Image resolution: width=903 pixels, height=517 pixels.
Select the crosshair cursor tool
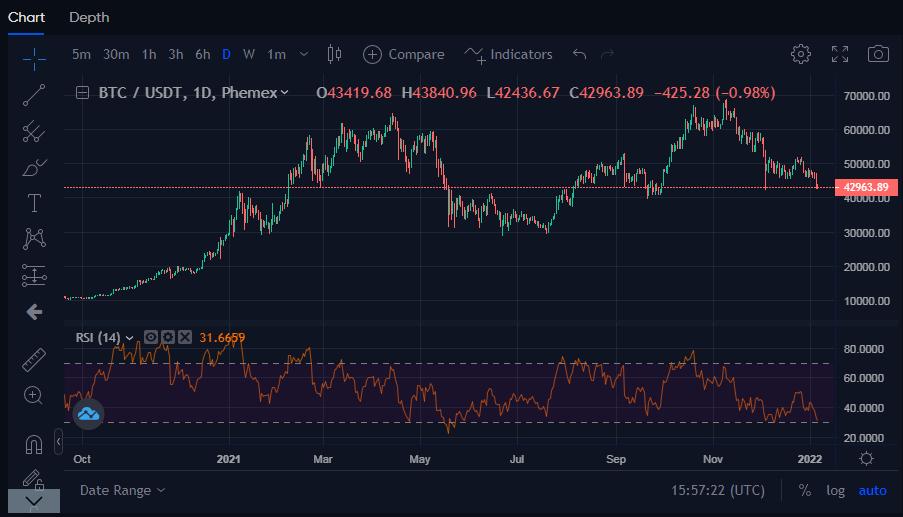pos(34,59)
